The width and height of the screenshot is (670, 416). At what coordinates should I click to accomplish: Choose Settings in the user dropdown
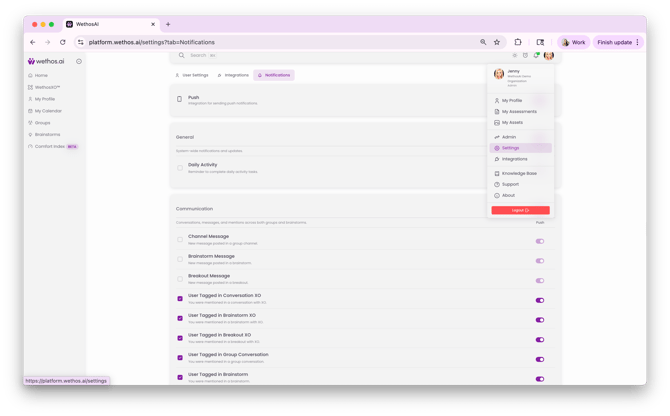[x=520, y=148]
